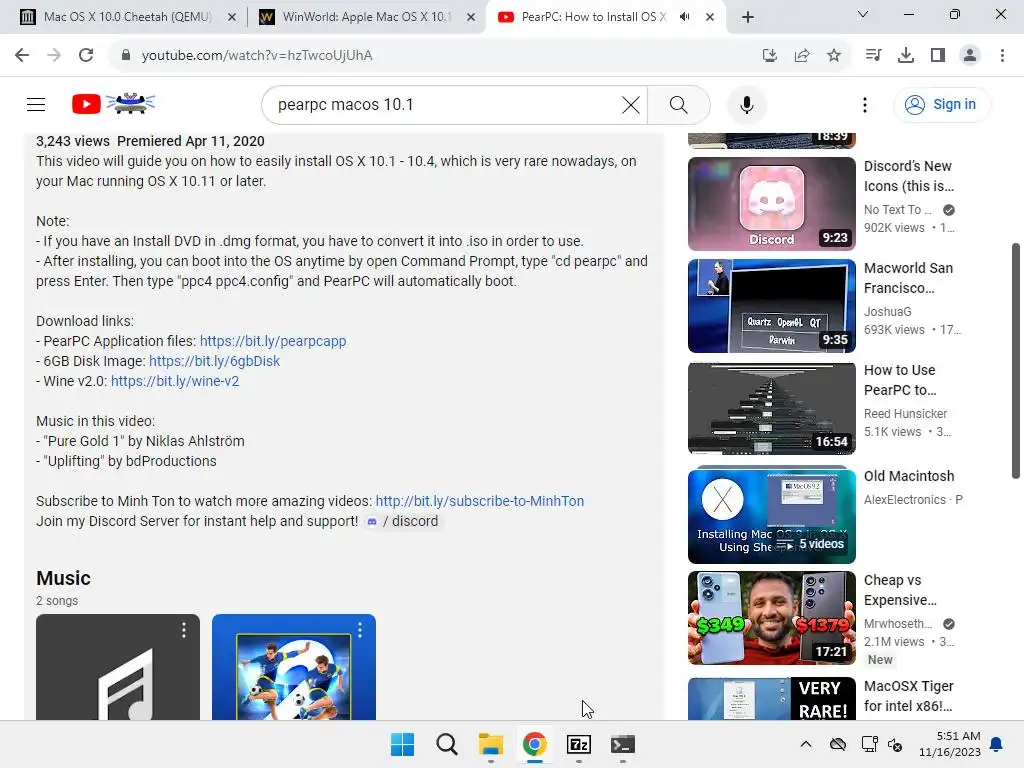This screenshot has width=1024, height=768.
Task: Click the Sign in button
Action: coord(941,104)
